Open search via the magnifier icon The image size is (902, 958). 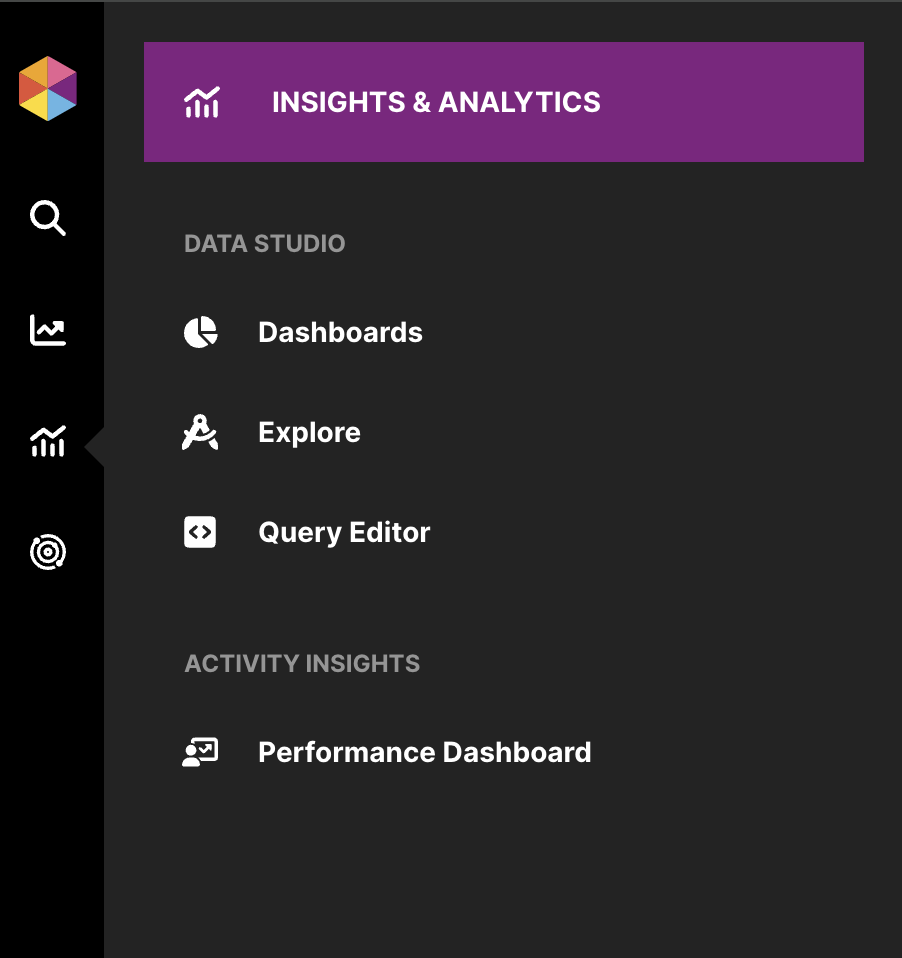(48, 217)
